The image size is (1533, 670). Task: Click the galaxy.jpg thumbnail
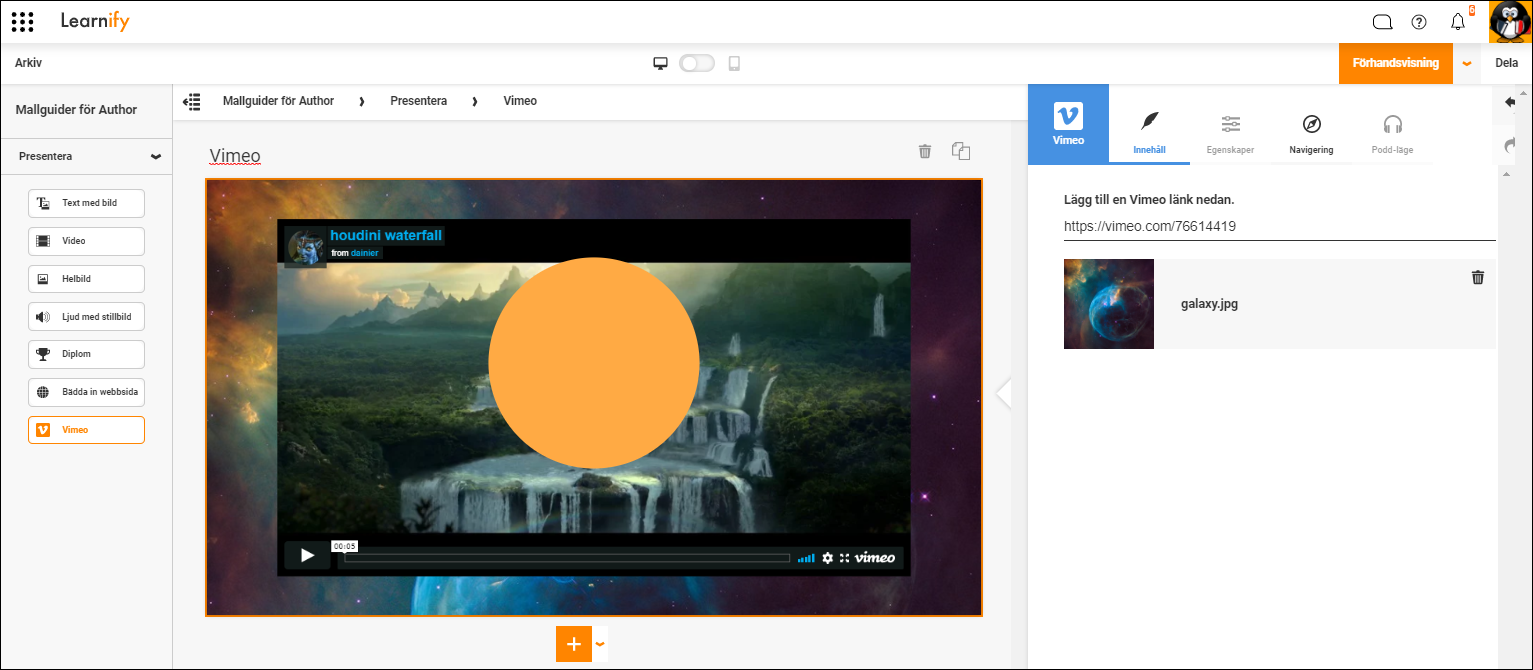tap(1109, 304)
